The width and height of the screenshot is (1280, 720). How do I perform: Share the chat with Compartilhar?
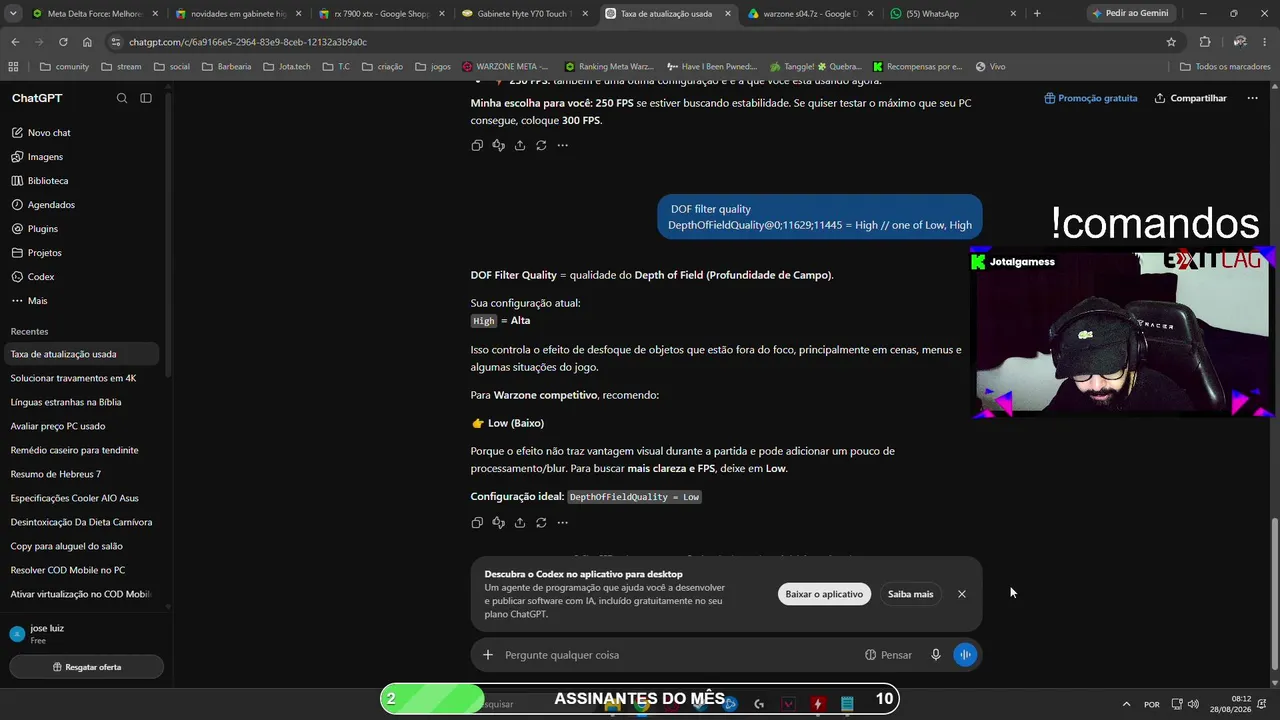pos(1190,98)
